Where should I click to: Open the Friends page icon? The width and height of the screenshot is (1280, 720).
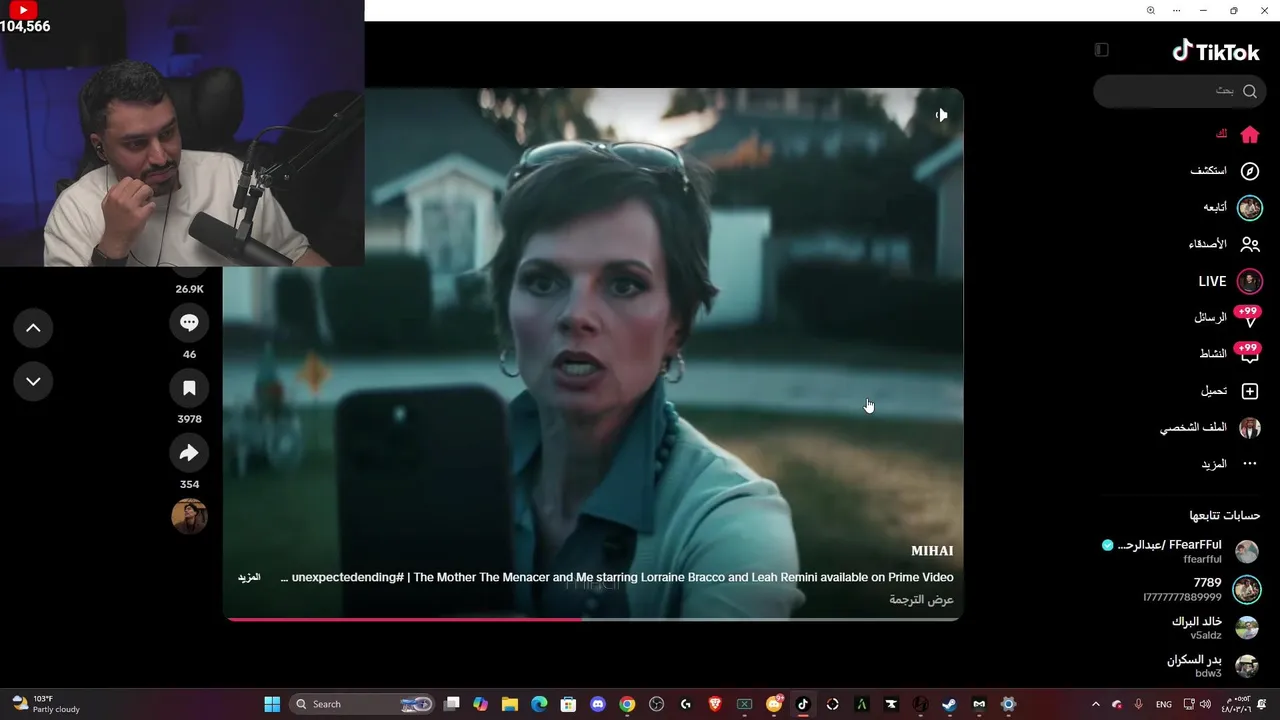pyautogui.click(x=1249, y=244)
